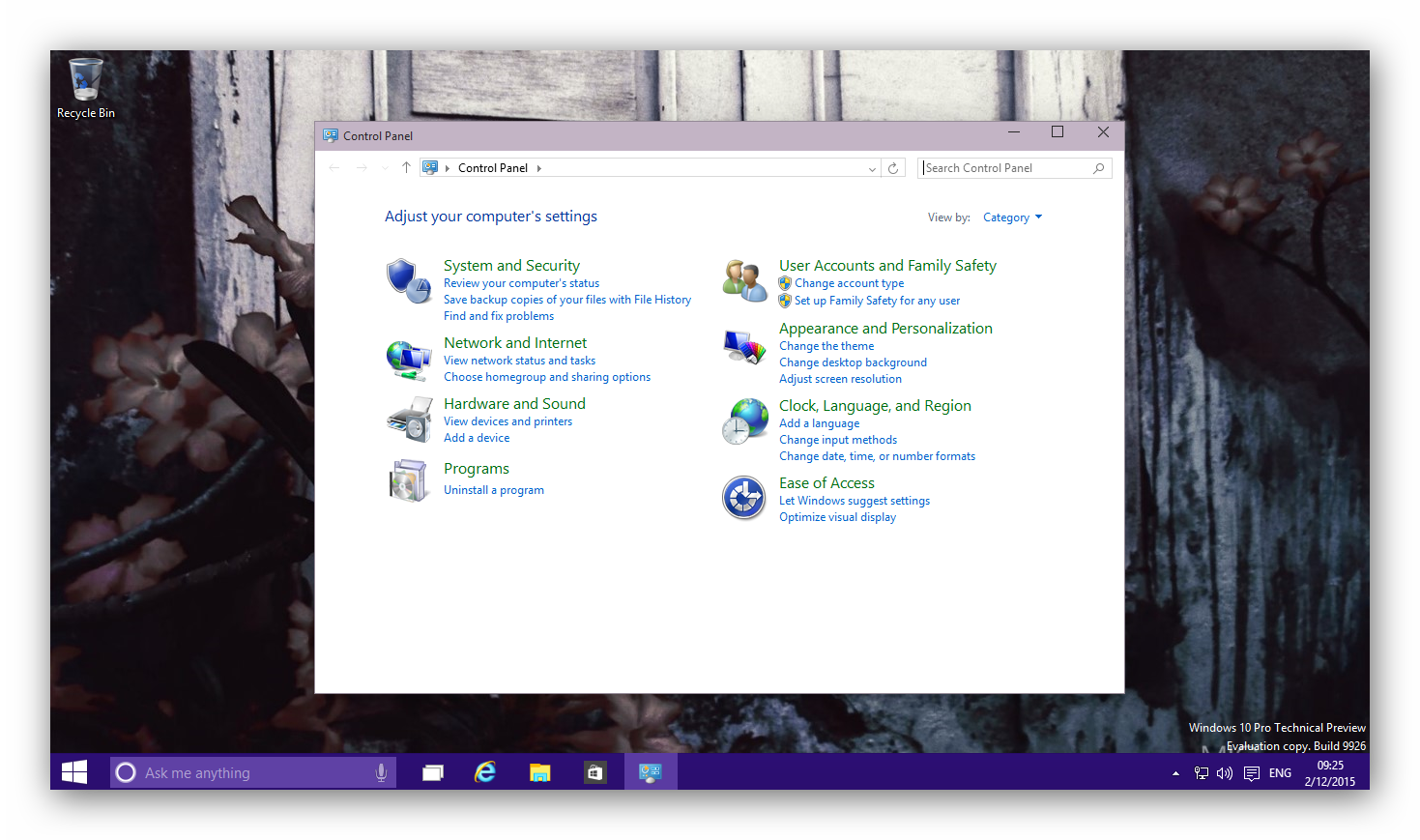Open Ease of Access category
This screenshot has height=840, width=1420.
826,483
